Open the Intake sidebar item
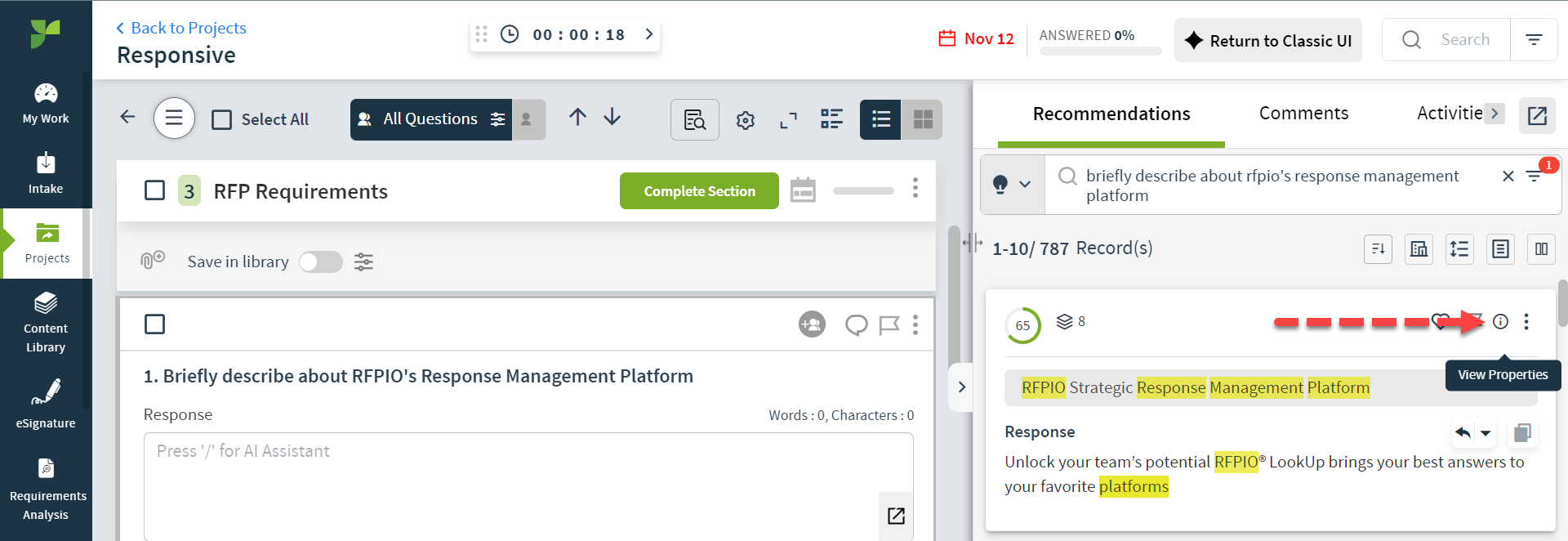 tap(46, 173)
